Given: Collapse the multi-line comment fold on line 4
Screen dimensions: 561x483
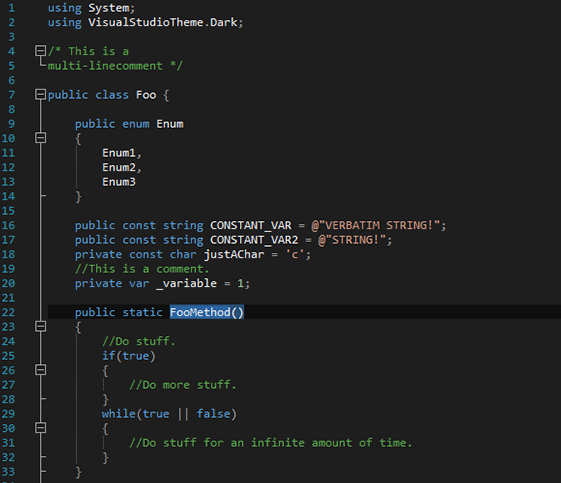Looking at the screenshot, I should pos(40,51).
